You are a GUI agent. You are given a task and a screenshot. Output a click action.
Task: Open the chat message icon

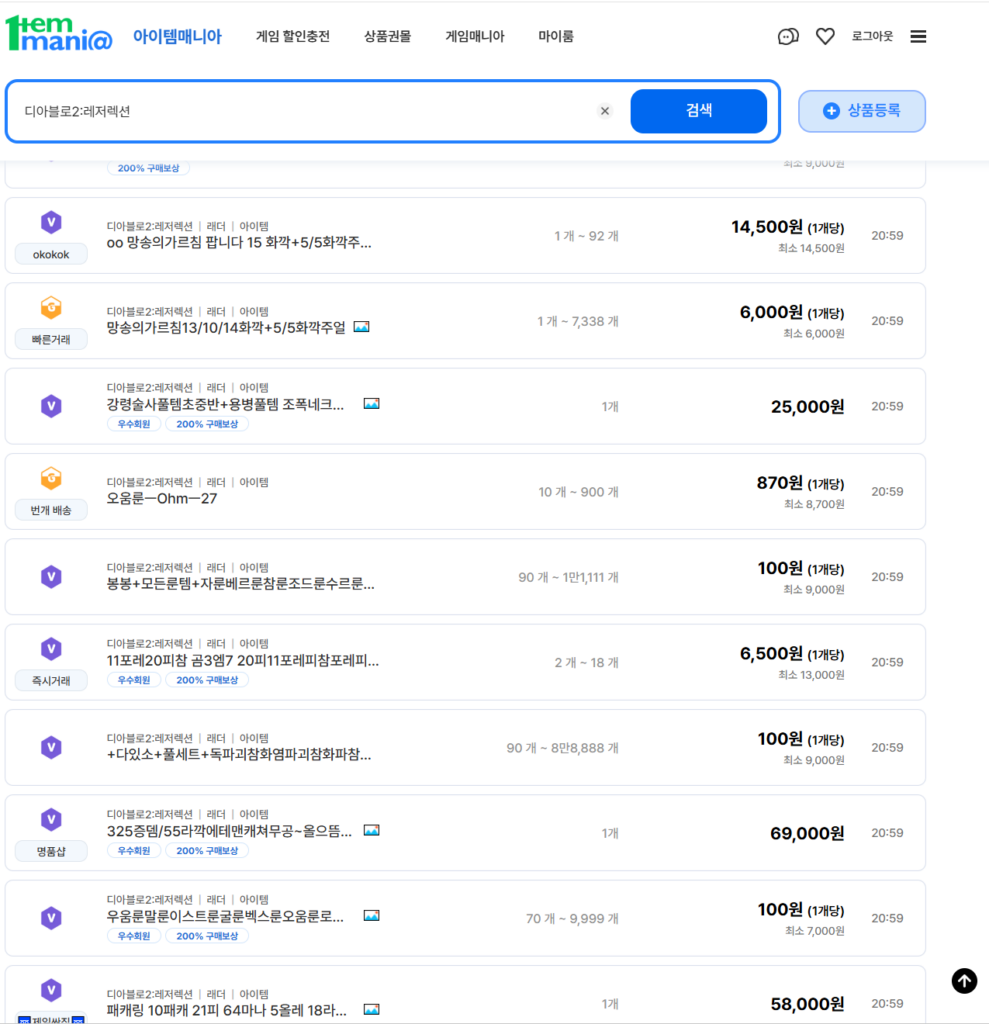click(788, 37)
